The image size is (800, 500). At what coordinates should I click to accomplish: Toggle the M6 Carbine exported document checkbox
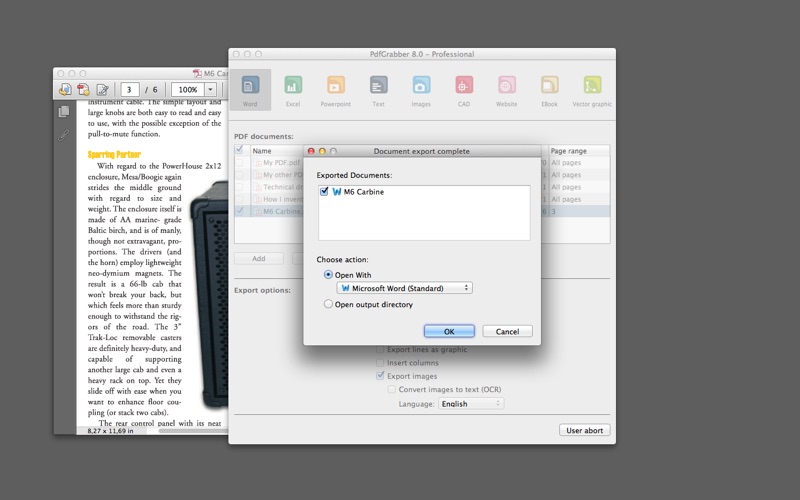[x=324, y=191]
